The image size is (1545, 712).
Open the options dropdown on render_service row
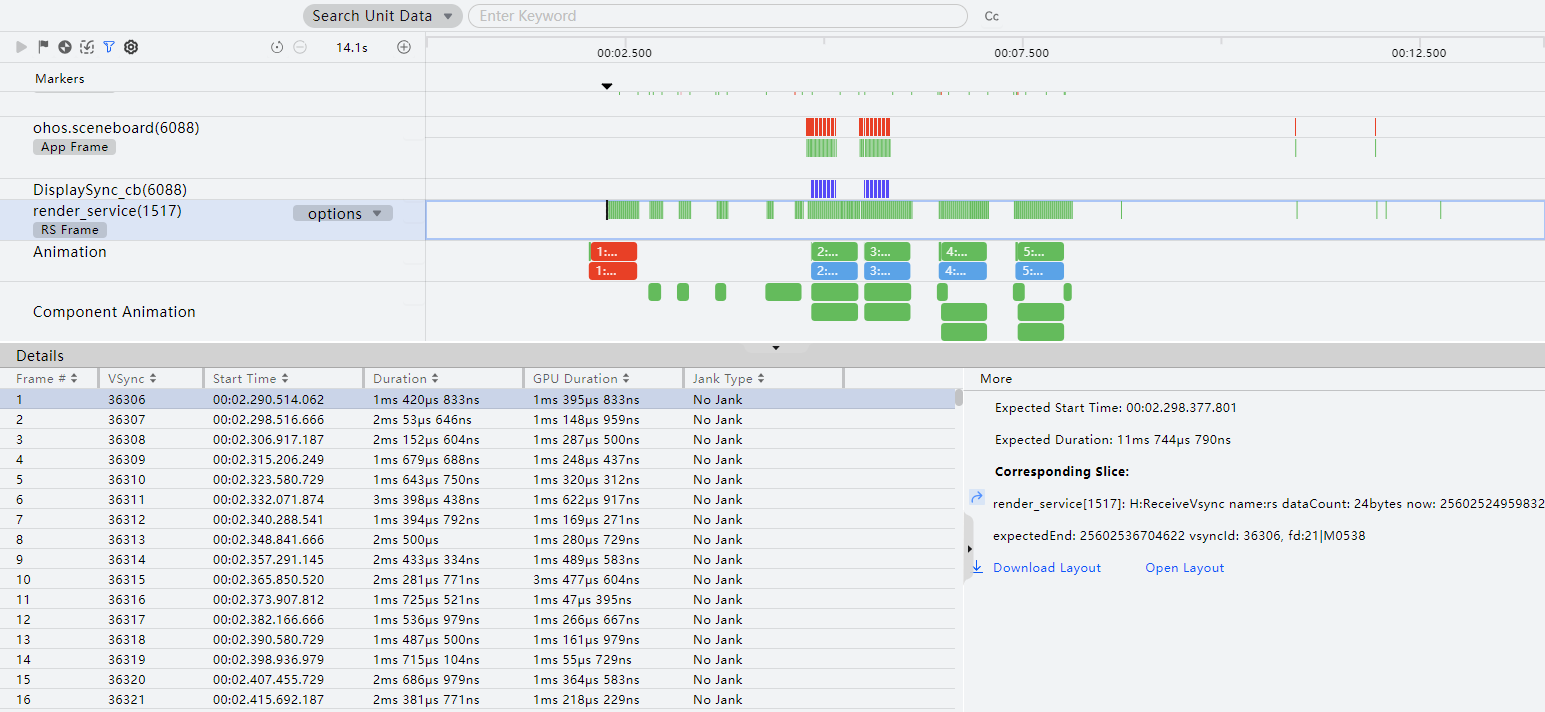pyautogui.click(x=343, y=214)
